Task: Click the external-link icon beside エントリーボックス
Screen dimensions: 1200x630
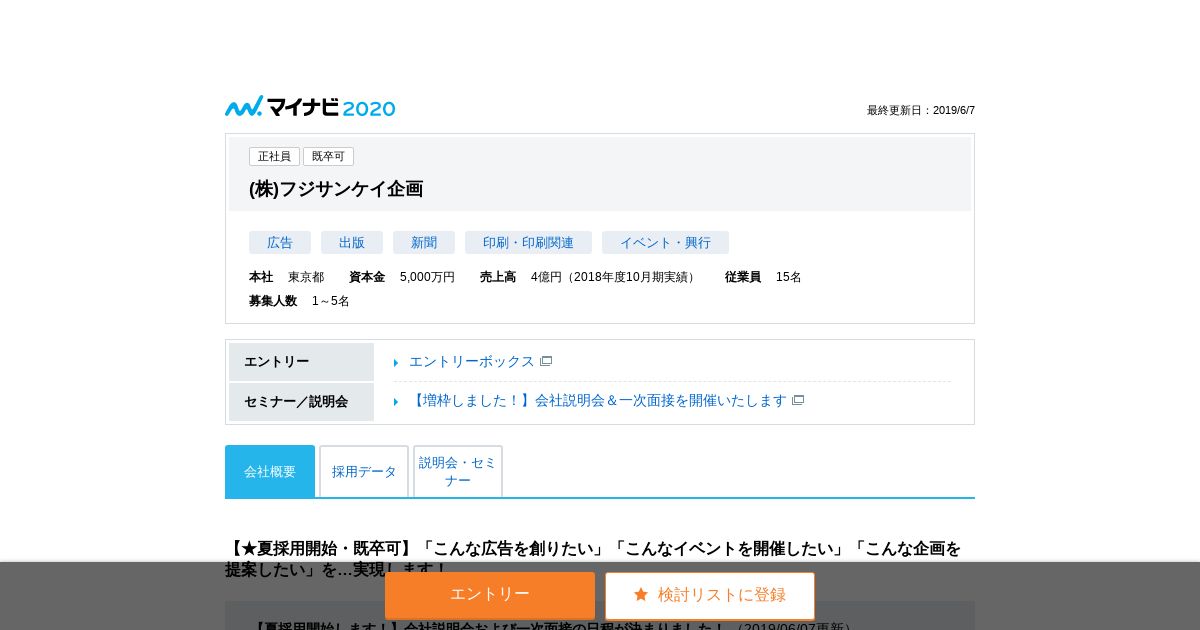Action: 546,361
